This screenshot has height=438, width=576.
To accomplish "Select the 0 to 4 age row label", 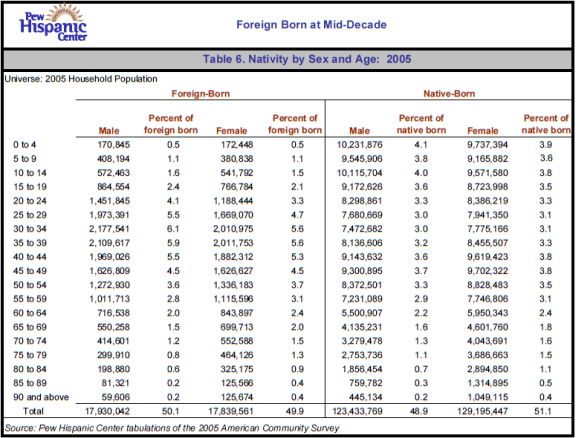I will click(x=25, y=145).
